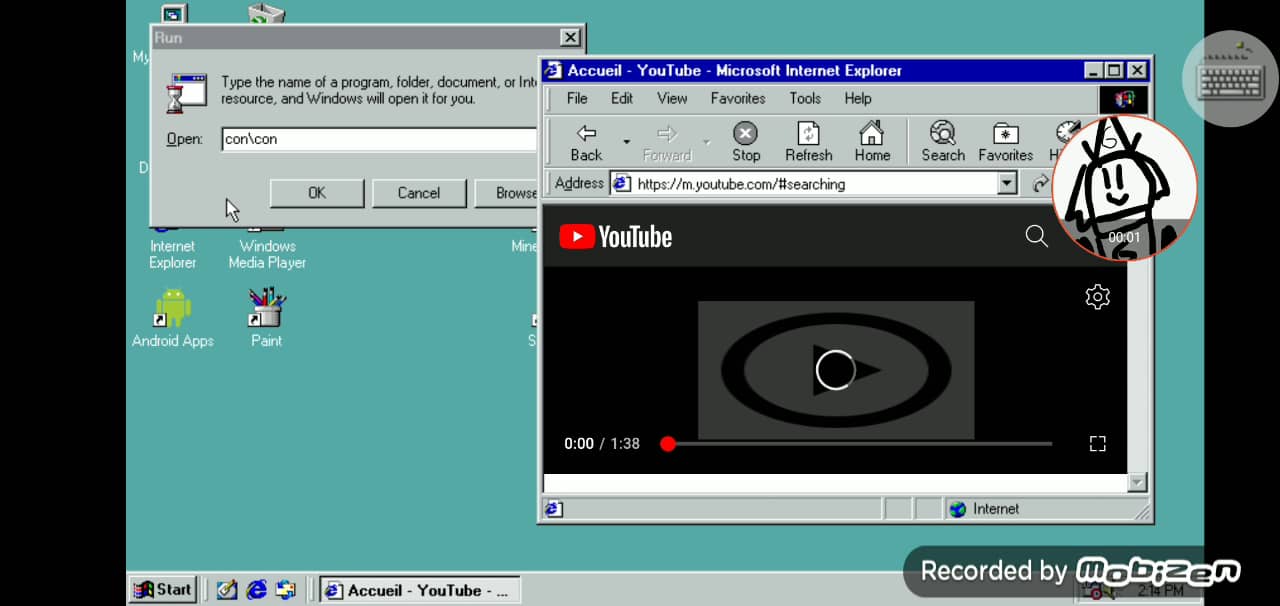Open the File menu

[577, 98]
